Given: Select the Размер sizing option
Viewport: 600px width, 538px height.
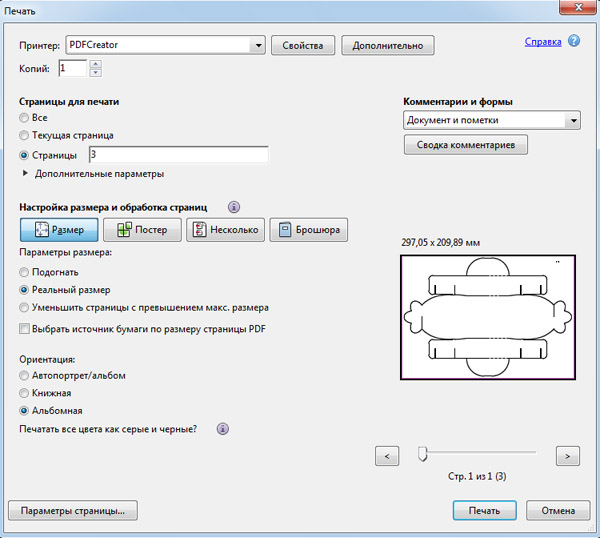Looking at the screenshot, I should pos(58,230).
